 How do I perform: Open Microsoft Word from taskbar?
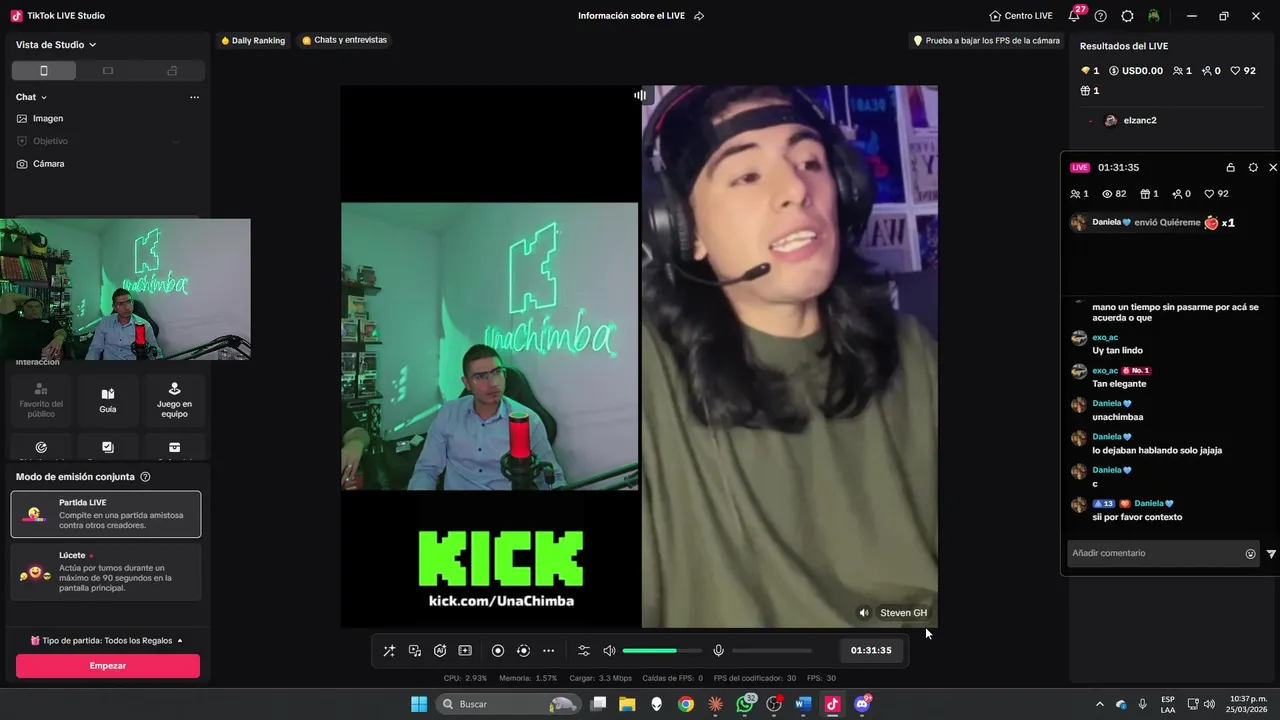coord(802,704)
